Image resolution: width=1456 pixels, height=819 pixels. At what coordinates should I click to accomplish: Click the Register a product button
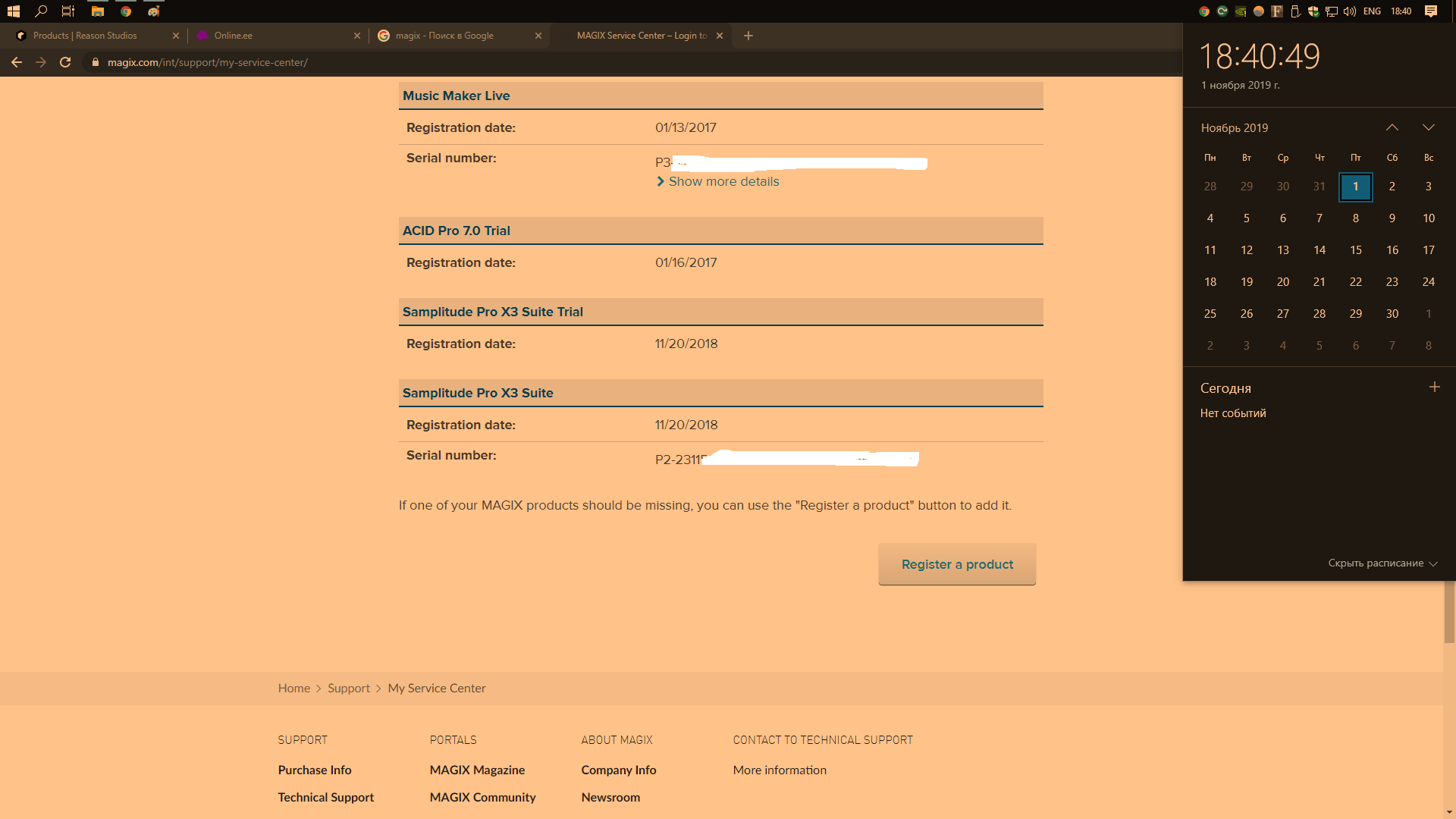[x=956, y=564]
